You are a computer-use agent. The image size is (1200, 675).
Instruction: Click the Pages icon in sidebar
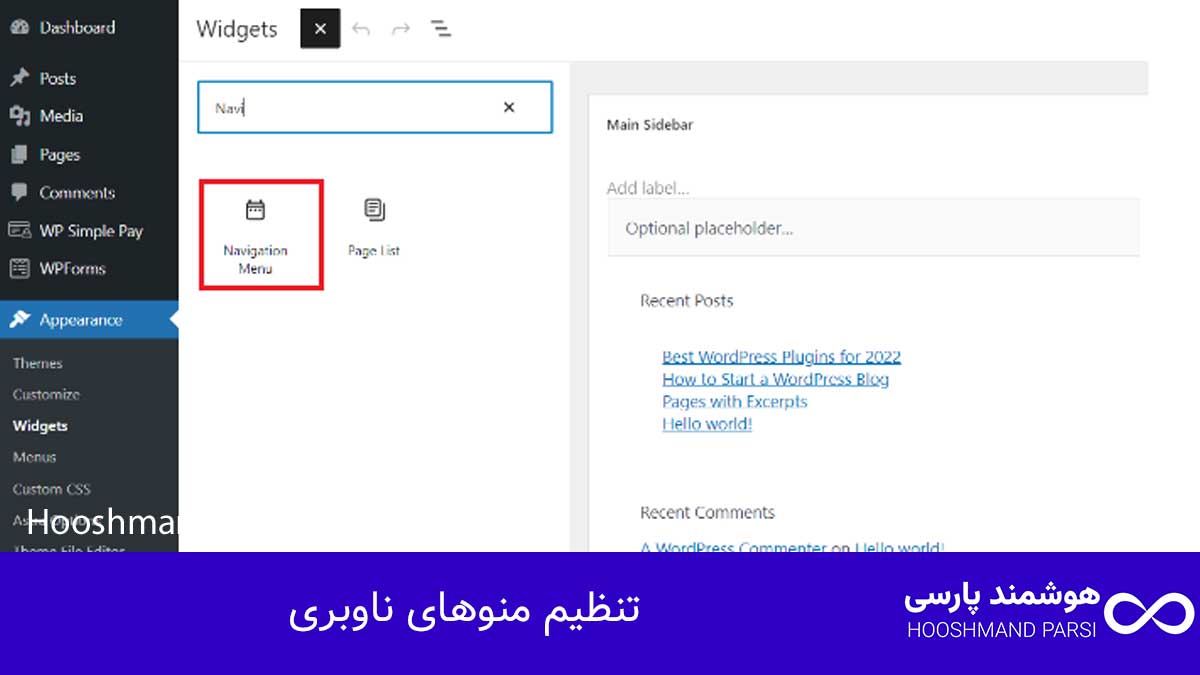19,155
